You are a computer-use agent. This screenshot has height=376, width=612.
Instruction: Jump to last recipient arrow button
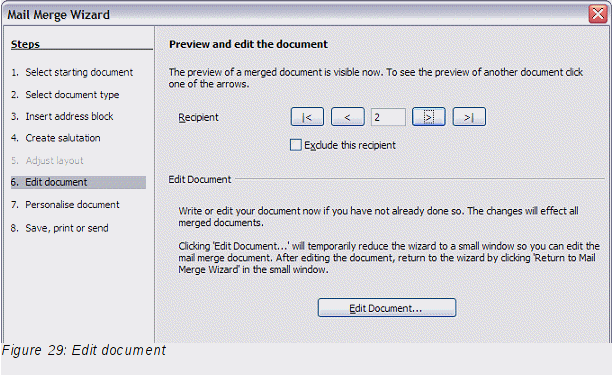click(469, 117)
